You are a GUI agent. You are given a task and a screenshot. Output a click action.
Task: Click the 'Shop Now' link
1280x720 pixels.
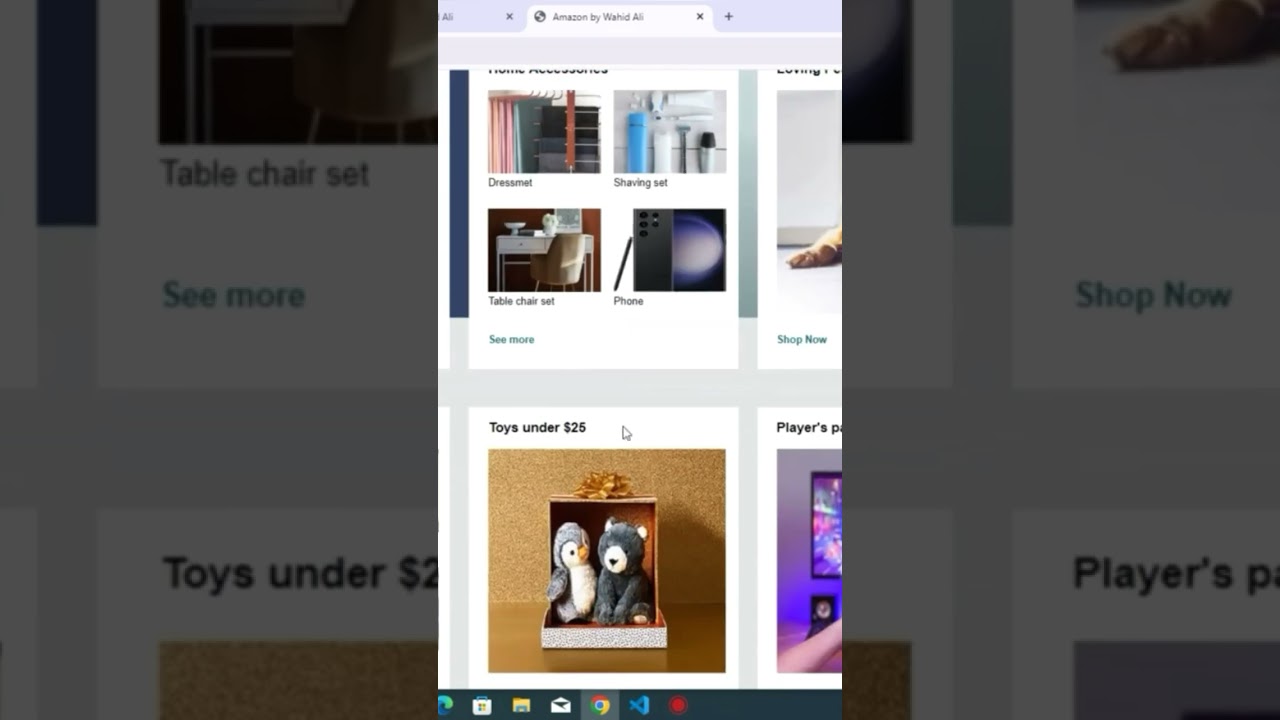802,340
